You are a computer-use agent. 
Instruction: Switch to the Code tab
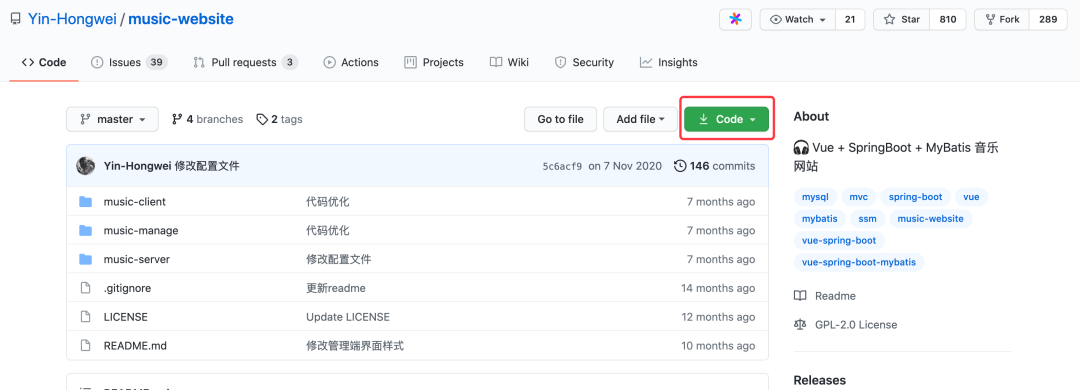point(44,62)
